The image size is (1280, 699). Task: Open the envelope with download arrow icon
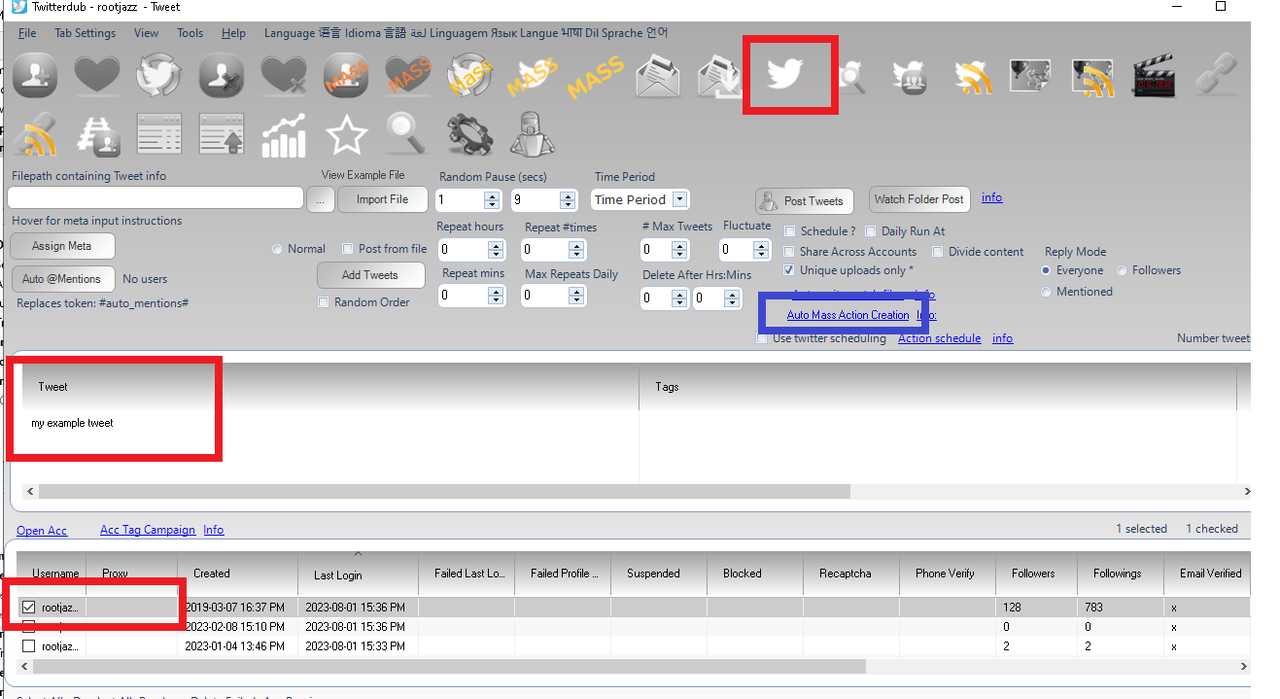pyautogui.click(x=719, y=75)
